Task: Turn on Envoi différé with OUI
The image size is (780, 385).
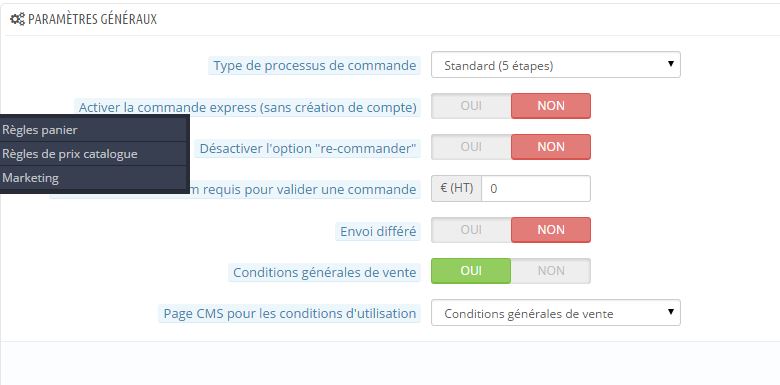Action: pos(471,230)
